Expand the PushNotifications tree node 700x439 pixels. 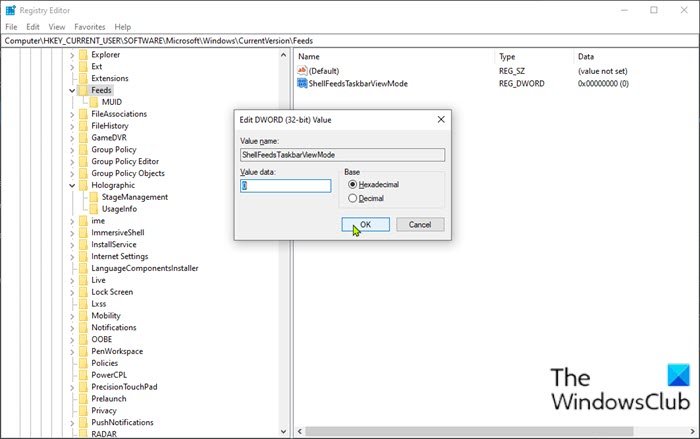click(x=72, y=423)
